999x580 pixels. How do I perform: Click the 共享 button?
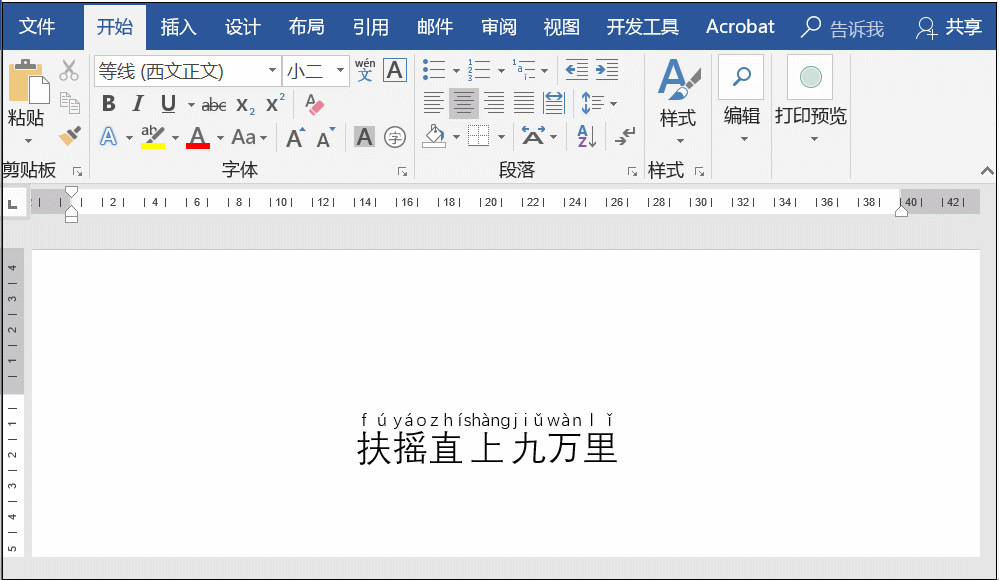[x=962, y=27]
